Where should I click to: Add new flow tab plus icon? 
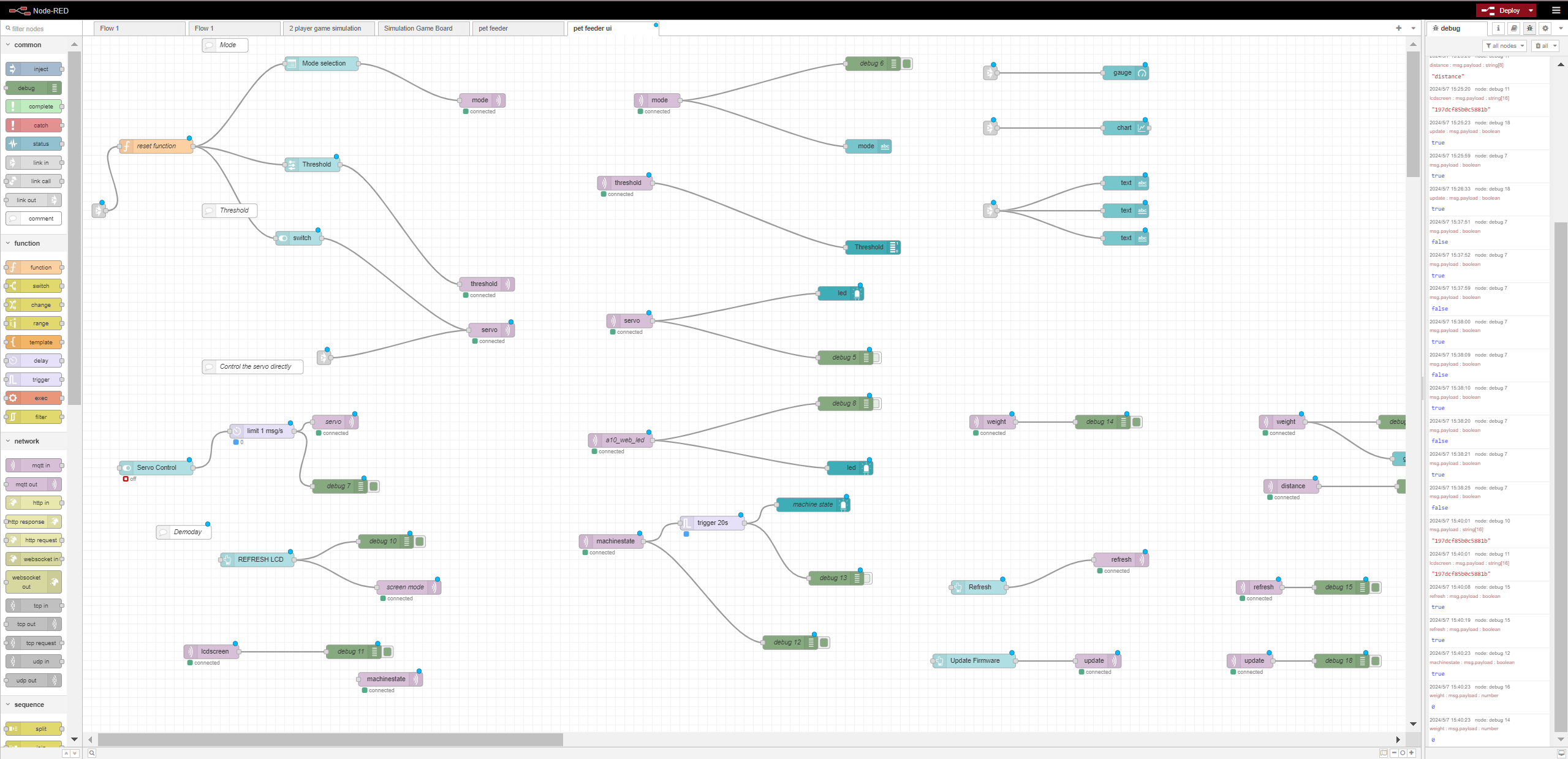point(1399,28)
